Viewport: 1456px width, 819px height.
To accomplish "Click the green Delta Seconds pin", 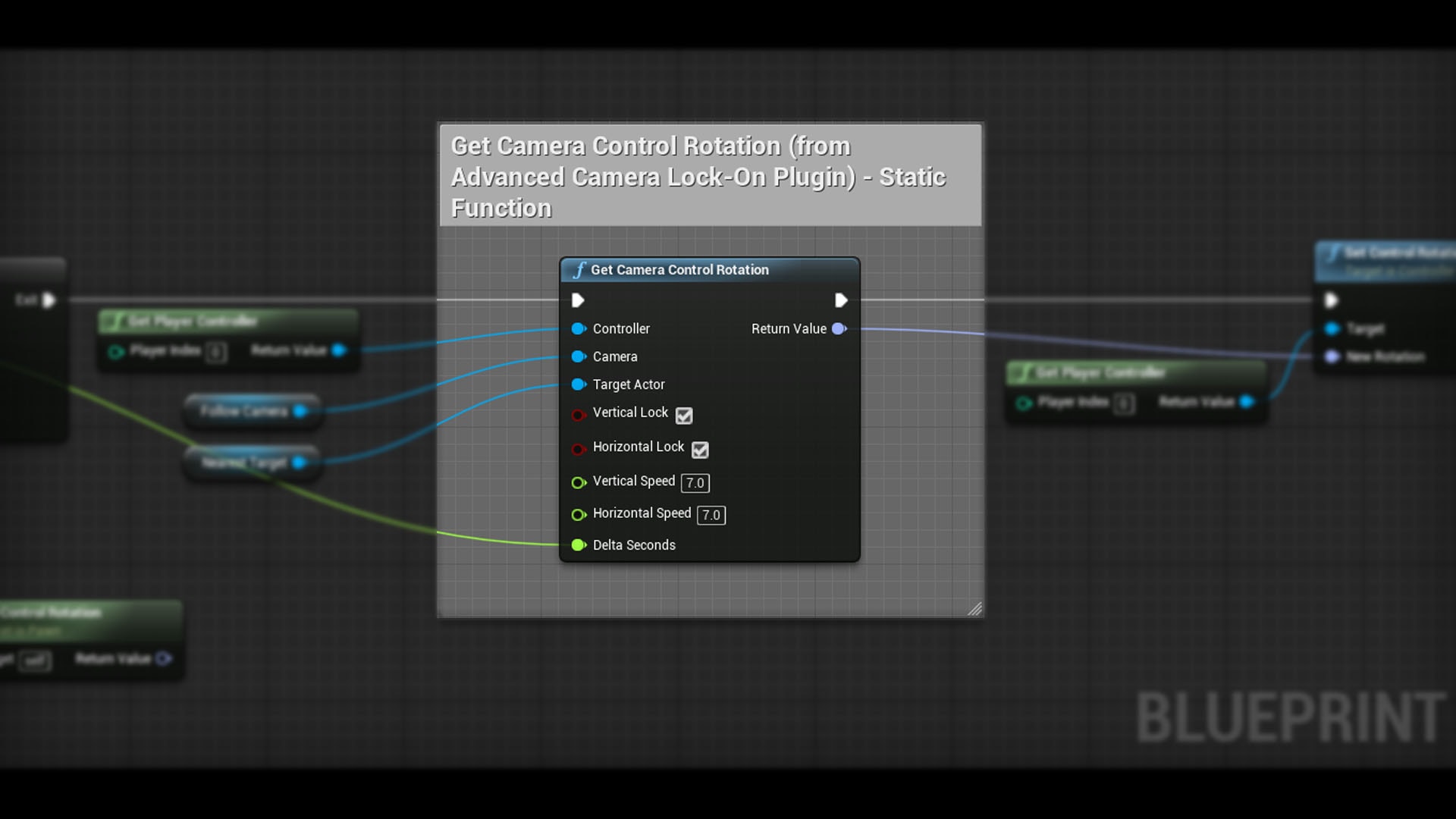I will click(579, 544).
